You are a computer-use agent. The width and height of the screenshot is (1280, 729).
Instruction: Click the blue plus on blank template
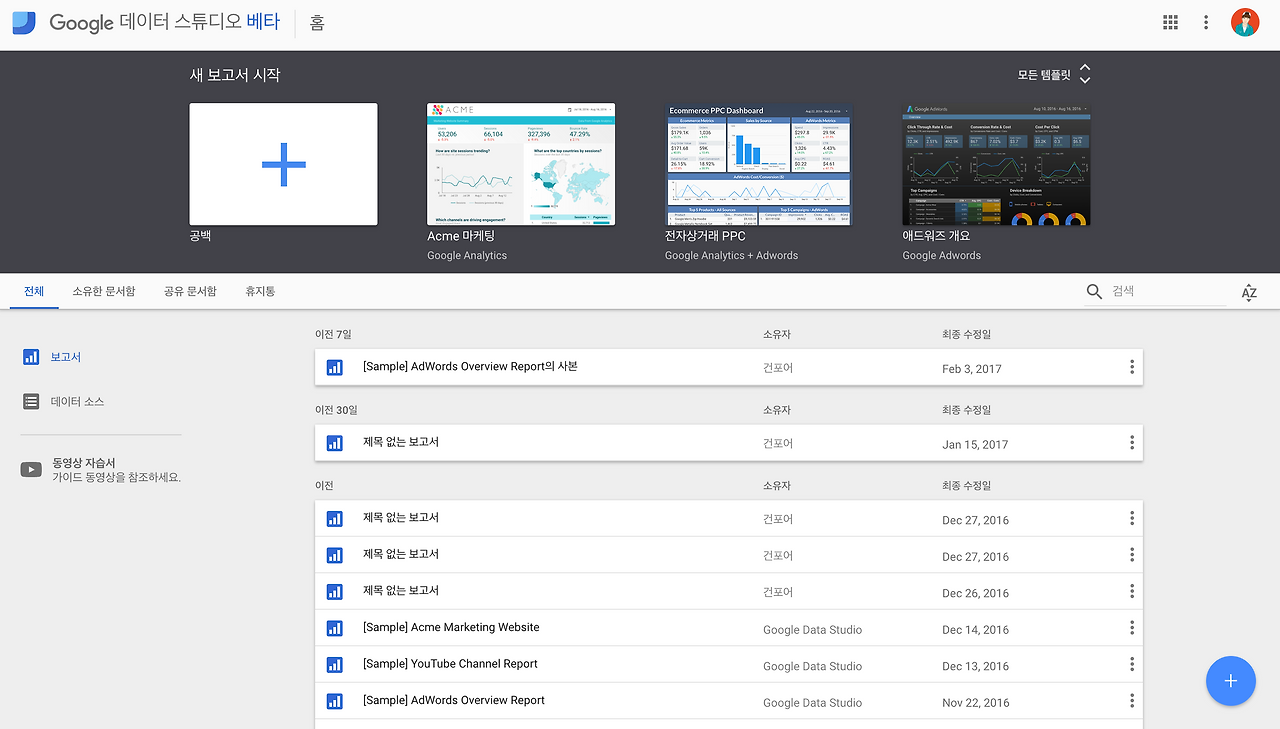click(283, 164)
